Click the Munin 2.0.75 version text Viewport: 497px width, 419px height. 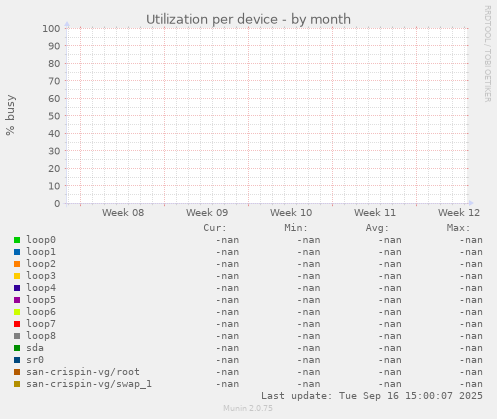pyautogui.click(x=248, y=408)
